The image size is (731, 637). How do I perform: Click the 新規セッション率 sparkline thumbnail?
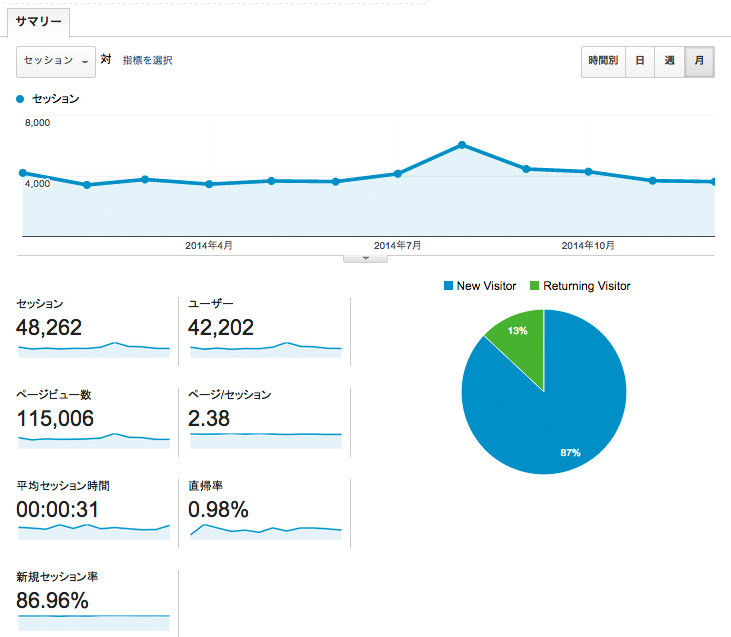[x=94, y=623]
